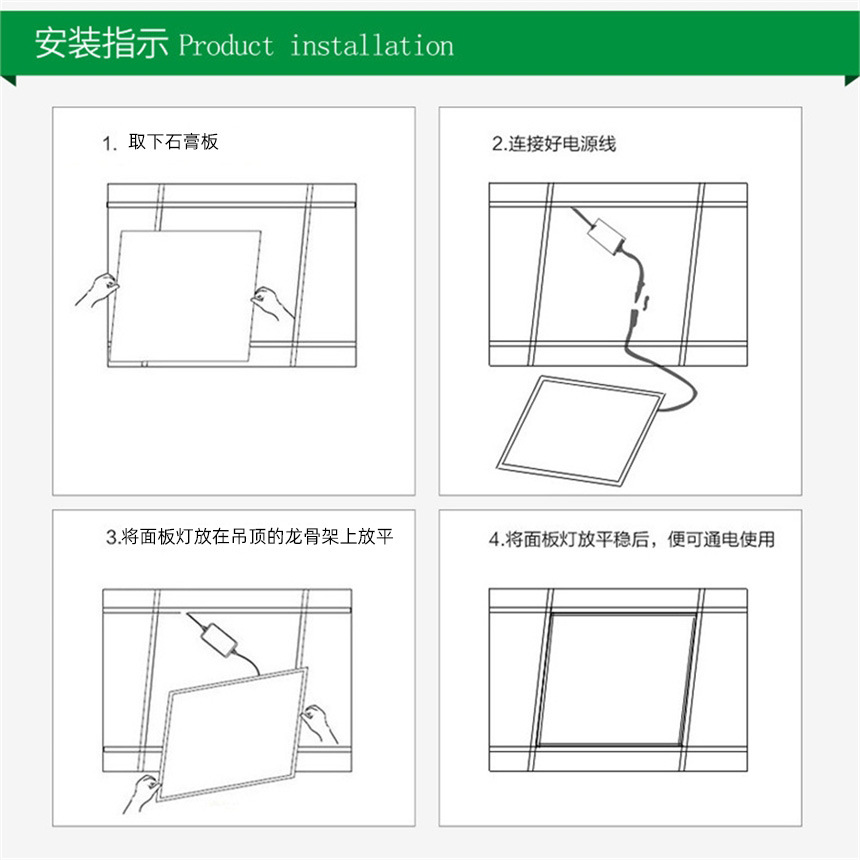860x860 pixels.
Task: Click the gypsum board being removed in step 1
Action: pyautogui.click(x=185, y=296)
